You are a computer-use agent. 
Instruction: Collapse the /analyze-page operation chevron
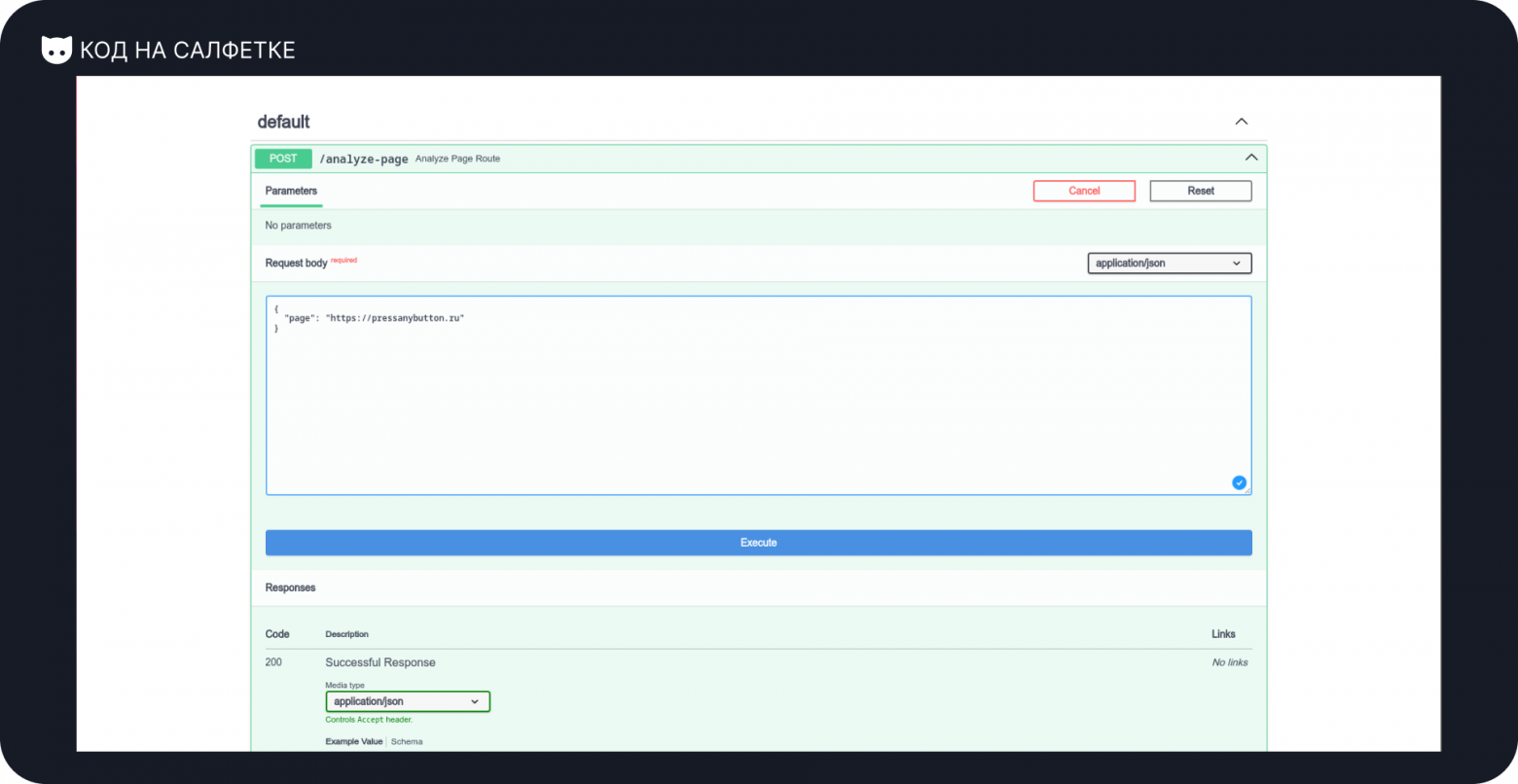[1250, 158]
